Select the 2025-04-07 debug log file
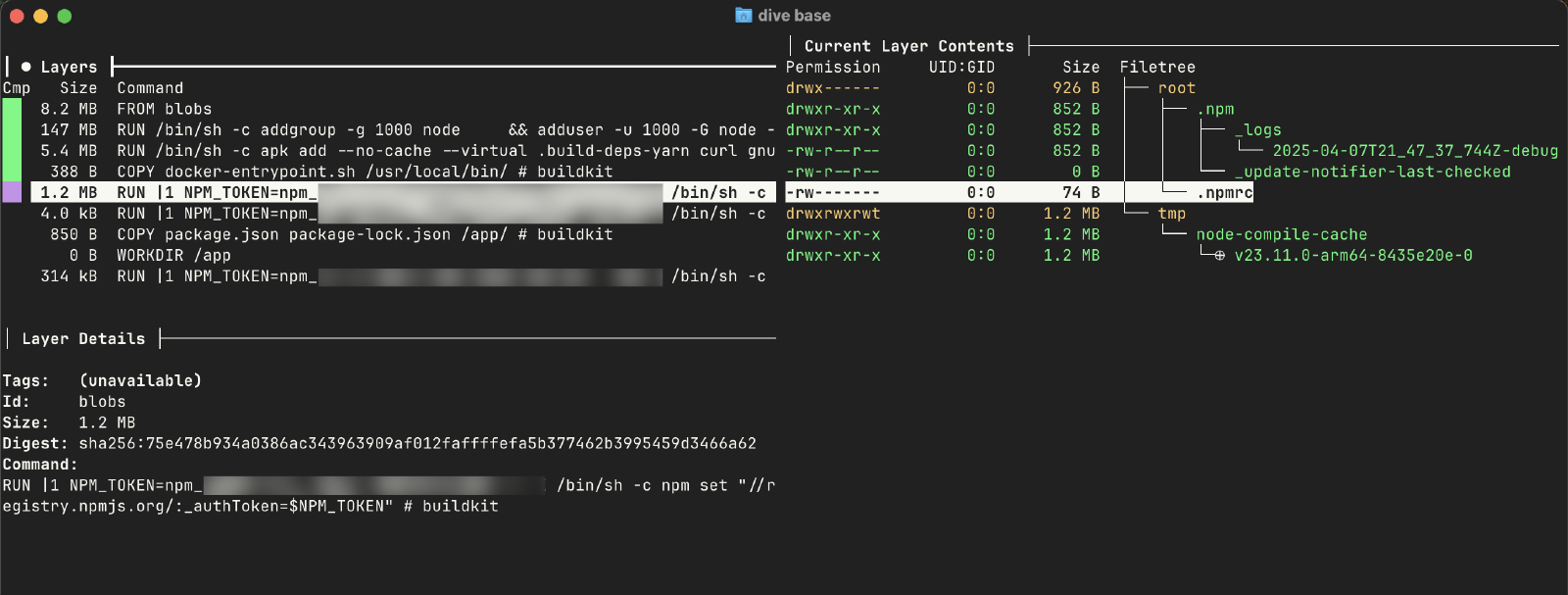Image resolution: width=1568 pixels, height=595 pixels. pyautogui.click(x=1414, y=151)
